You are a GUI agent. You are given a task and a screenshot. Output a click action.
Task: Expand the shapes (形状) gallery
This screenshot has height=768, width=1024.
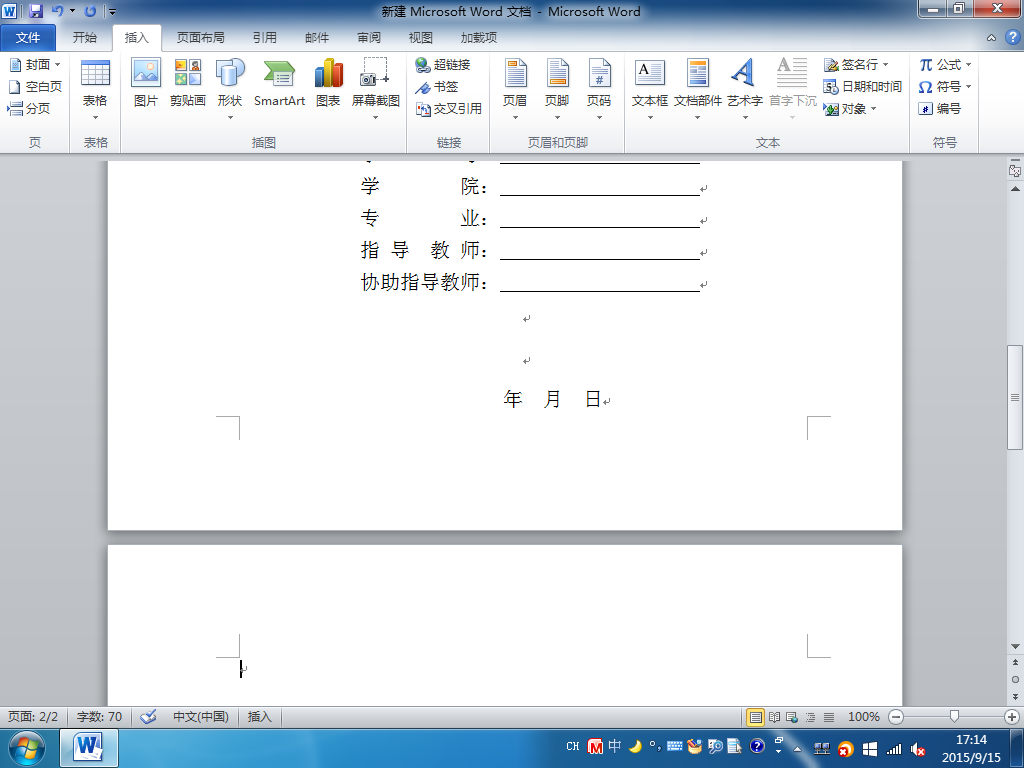pyautogui.click(x=230, y=89)
